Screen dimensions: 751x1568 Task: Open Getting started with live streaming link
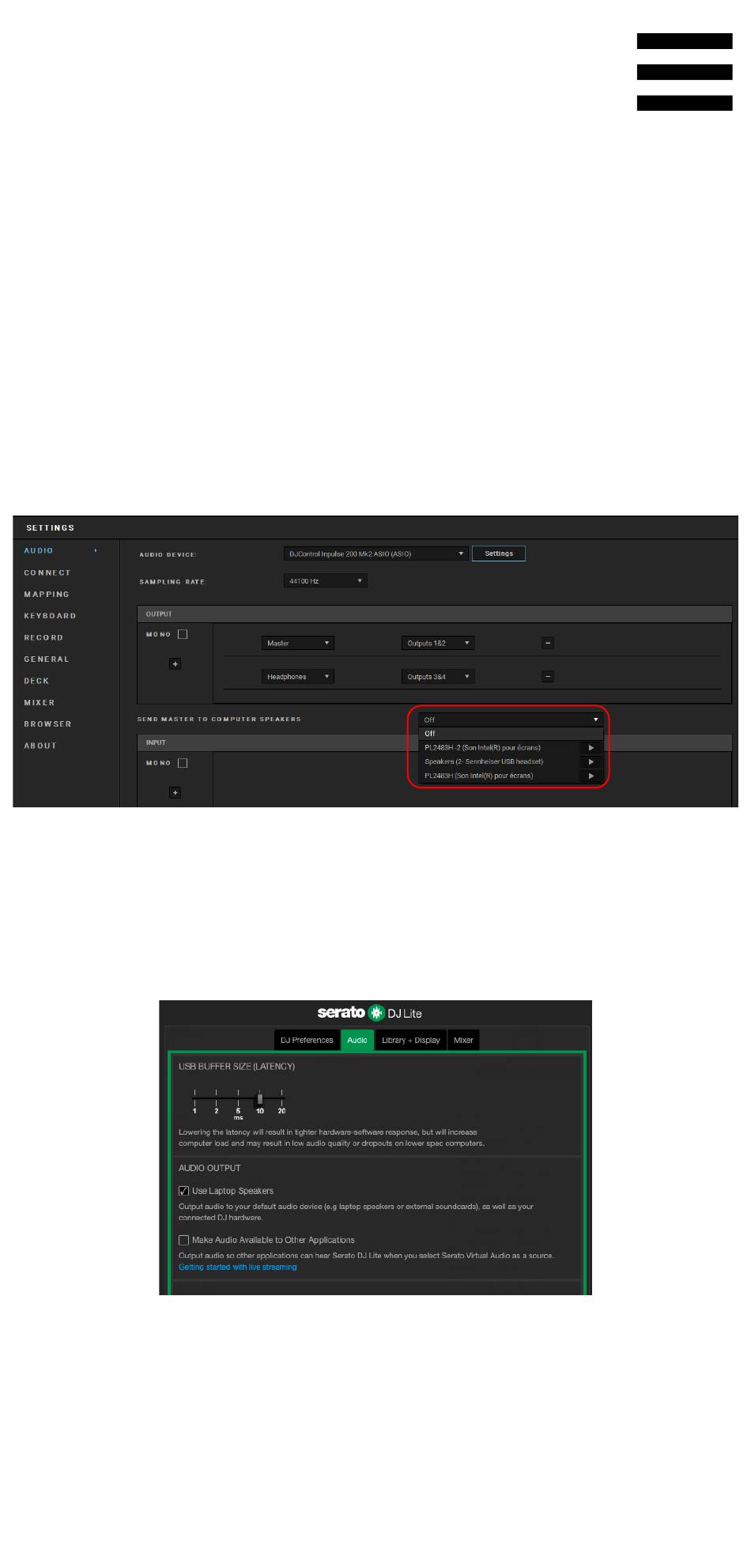point(238,1267)
